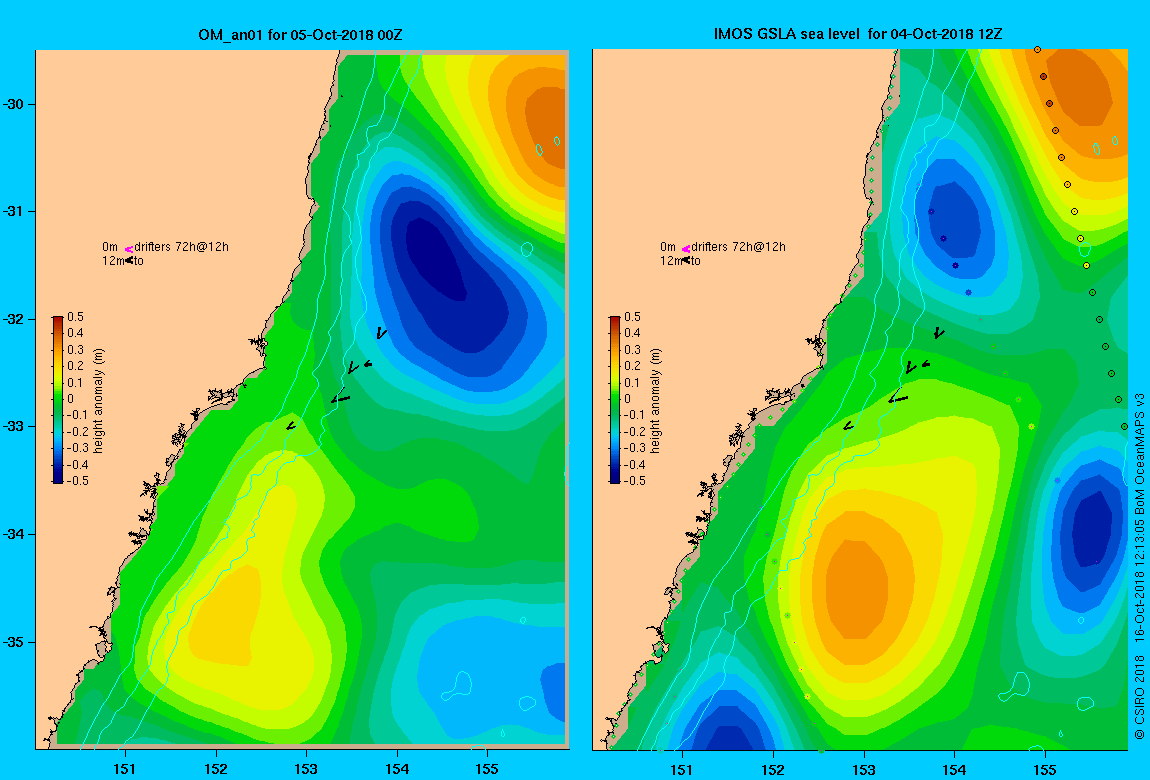Click longitude label 153 under OM_an01 map
The image size is (1150, 780).
pos(306,769)
